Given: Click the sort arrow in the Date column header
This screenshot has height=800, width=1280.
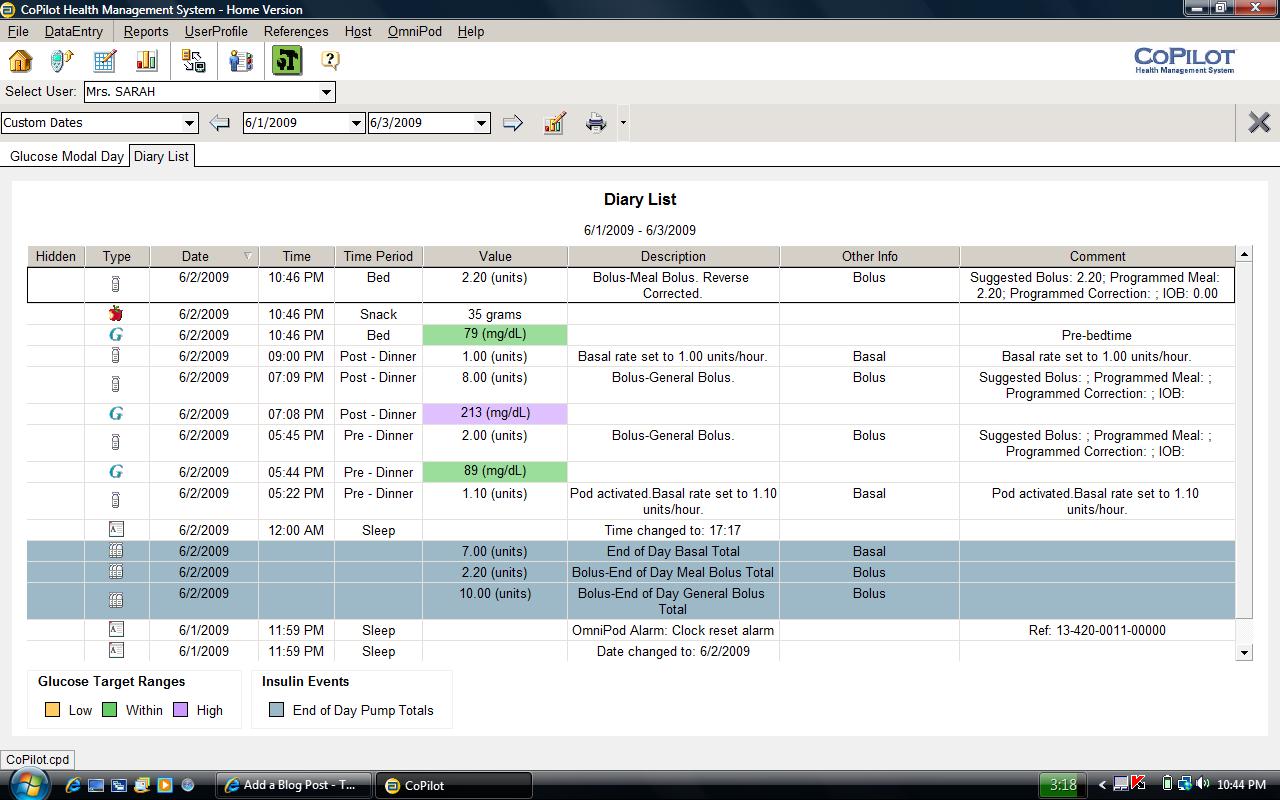Looking at the screenshot, I should 249,256.
